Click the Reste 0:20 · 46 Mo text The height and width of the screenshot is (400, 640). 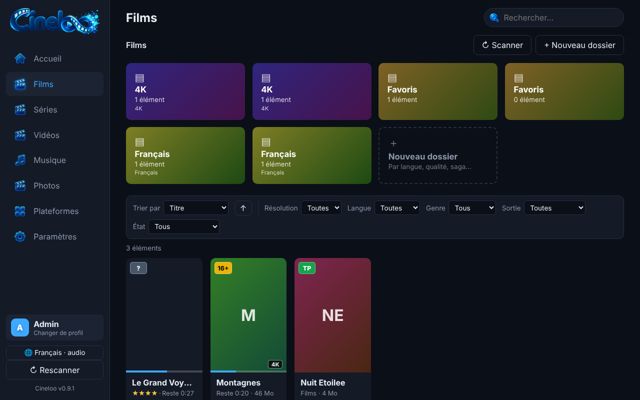[x=245, y=393]
